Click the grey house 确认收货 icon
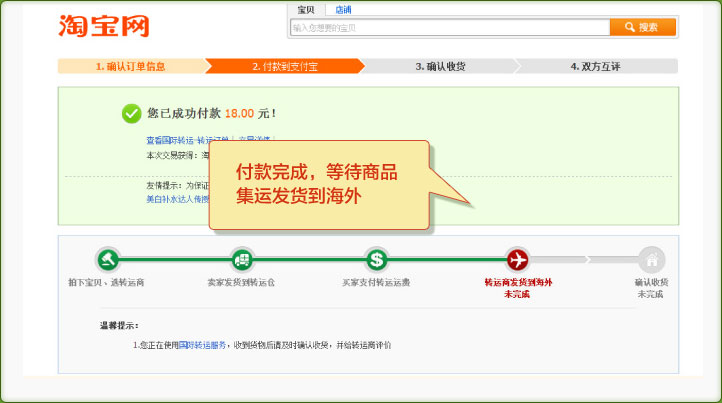Image resolution: width=722 pixels, height=403 pixels. [x=652, y=259]
